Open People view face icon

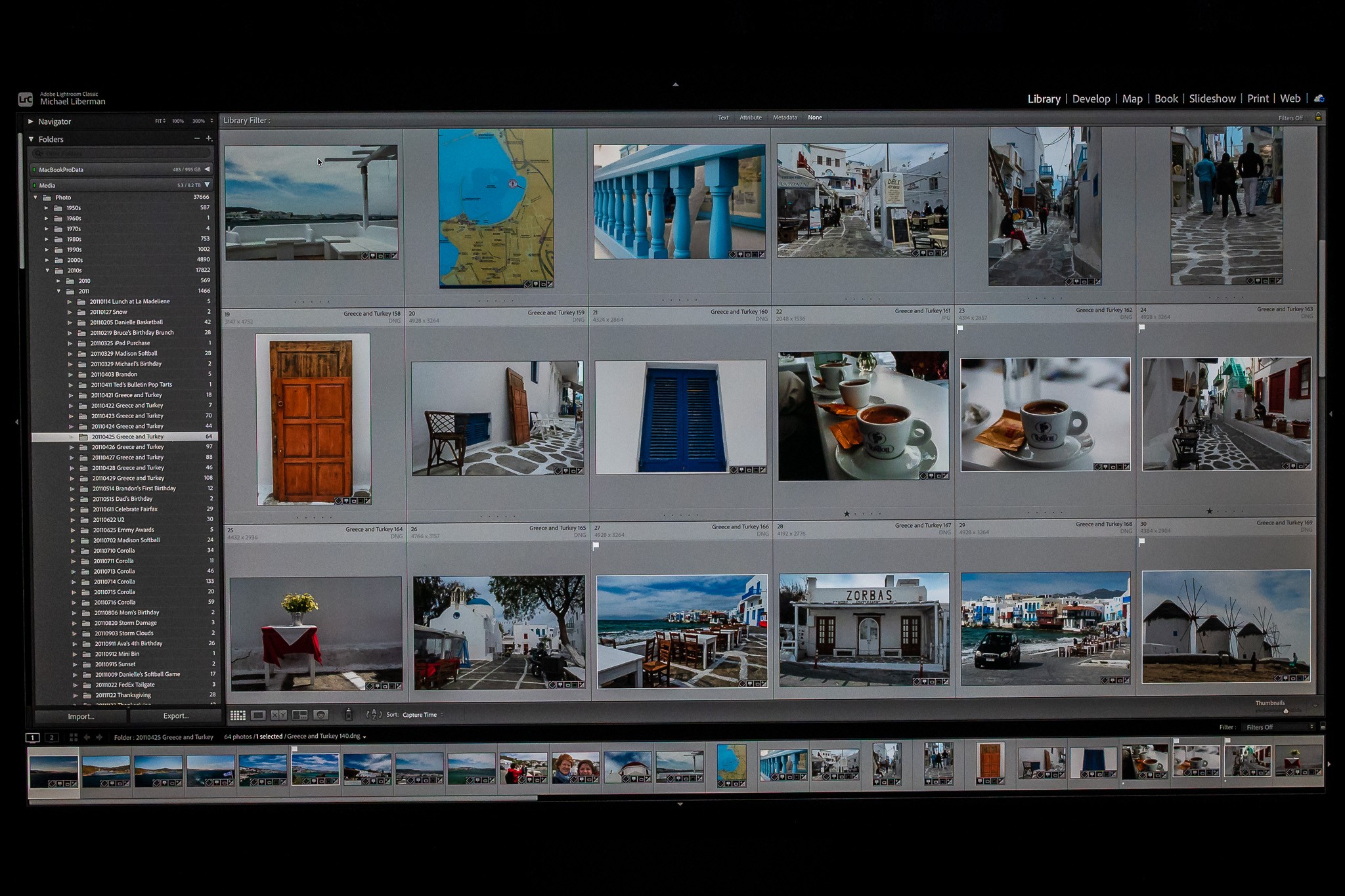pyautogui.click(x=320, y=715)
